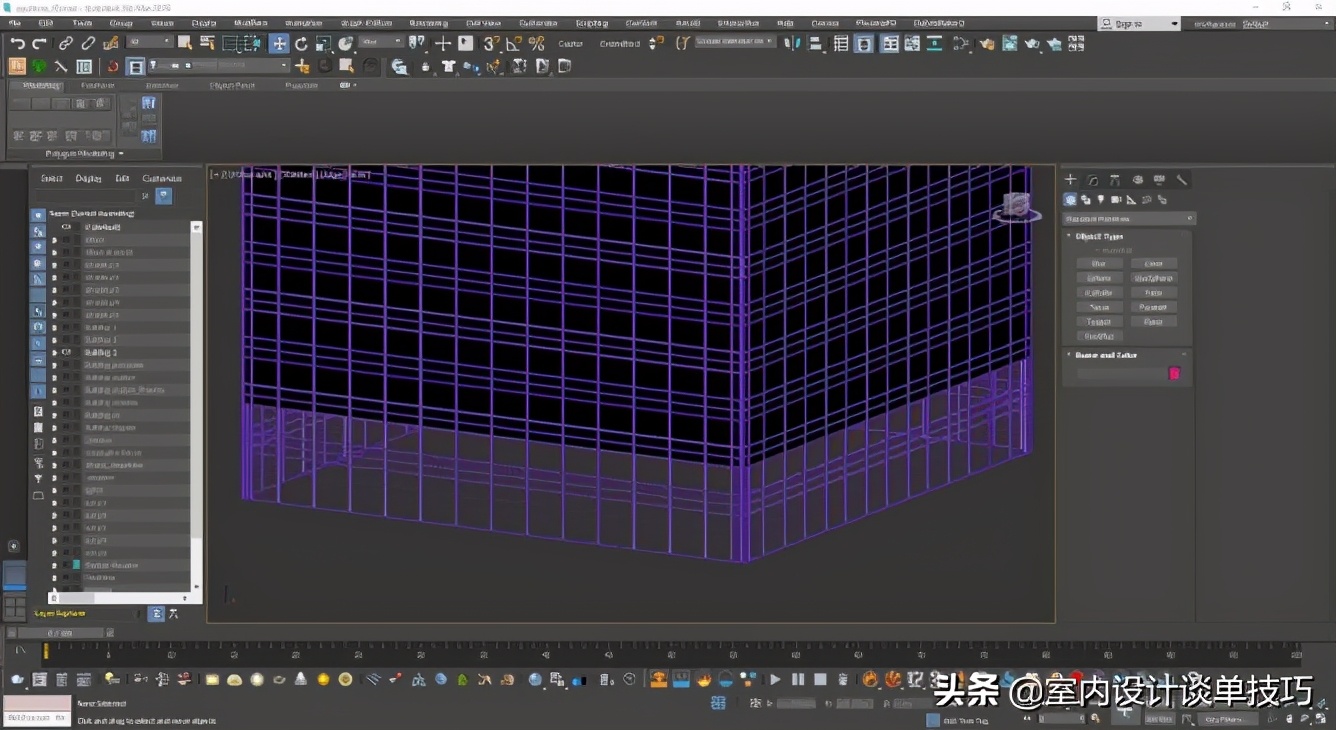Screen dimensions: 1336x730
Task: Activate the Select and Rotate tool
Action: click(x=302, y=44)
